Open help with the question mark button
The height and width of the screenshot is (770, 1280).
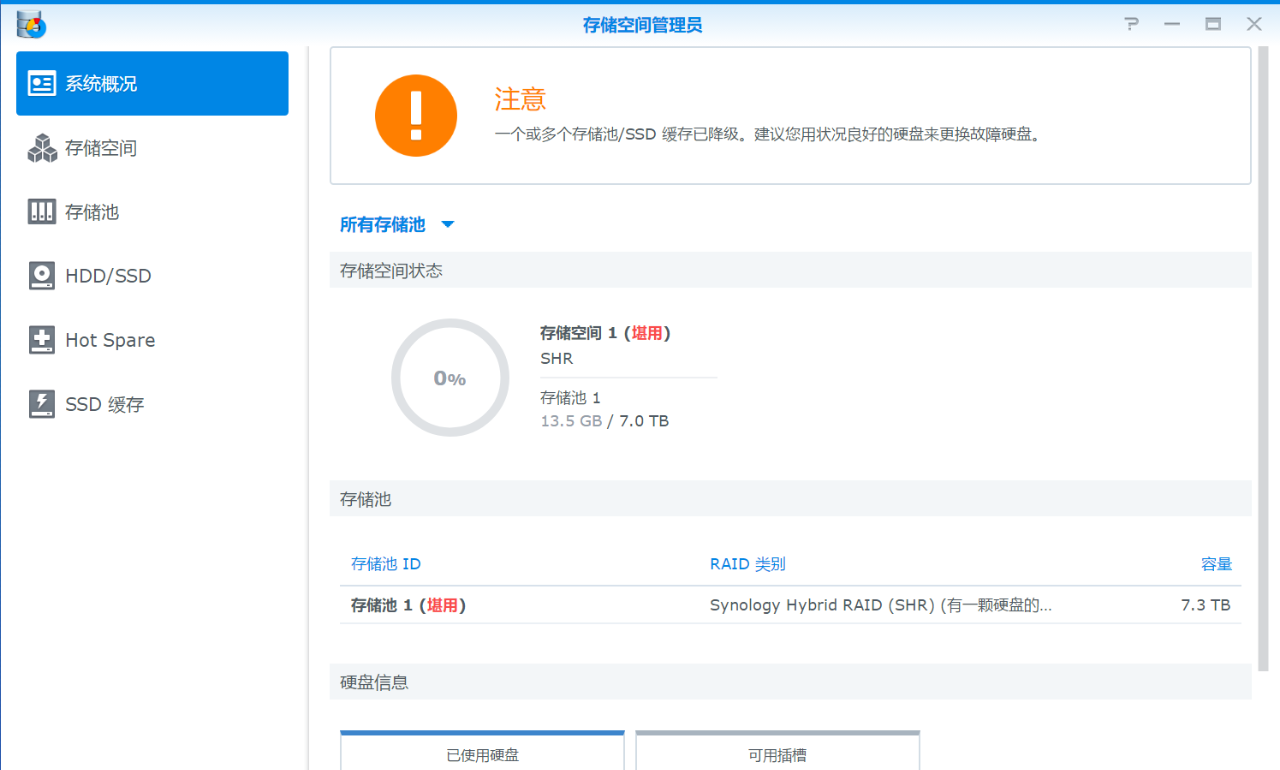click(x=1131, y=24)
